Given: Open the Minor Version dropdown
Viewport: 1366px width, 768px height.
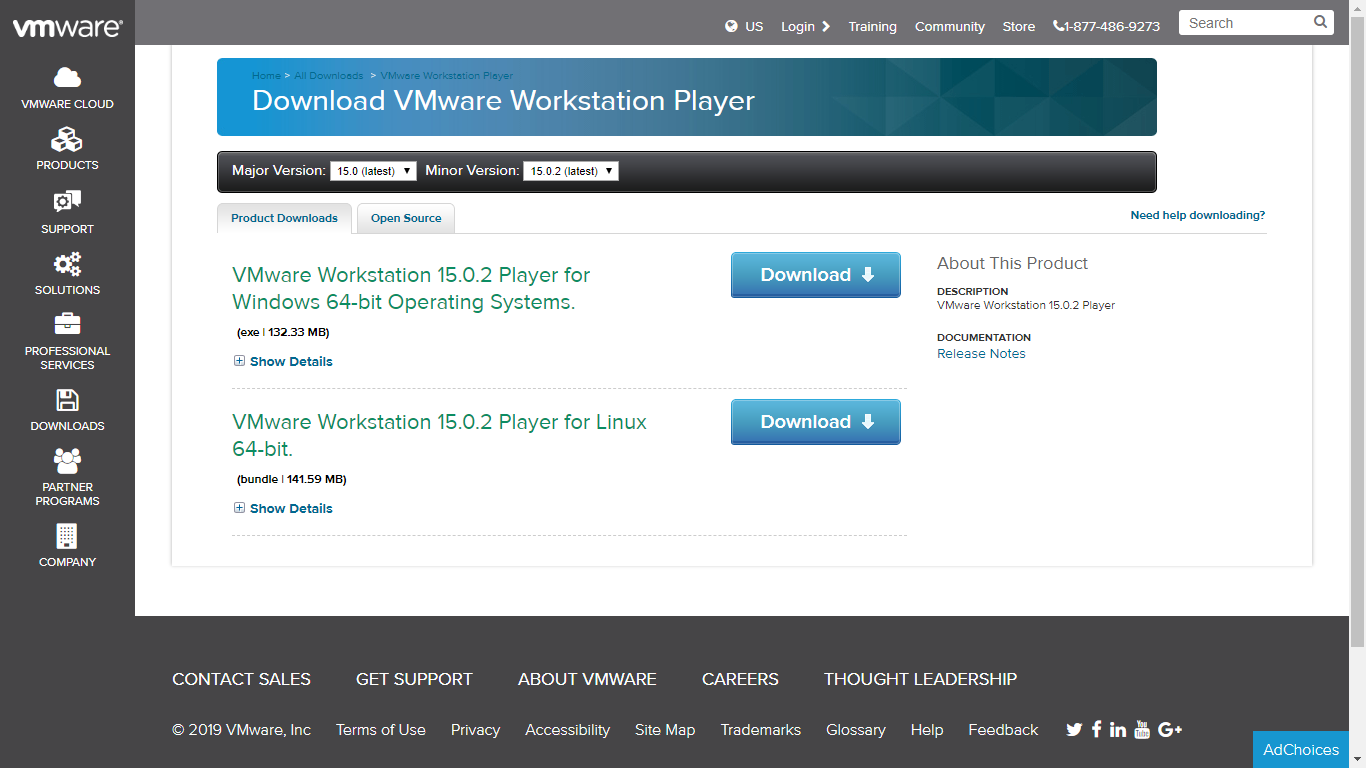Looking at the screenshot, I should (x=570, y=171).
